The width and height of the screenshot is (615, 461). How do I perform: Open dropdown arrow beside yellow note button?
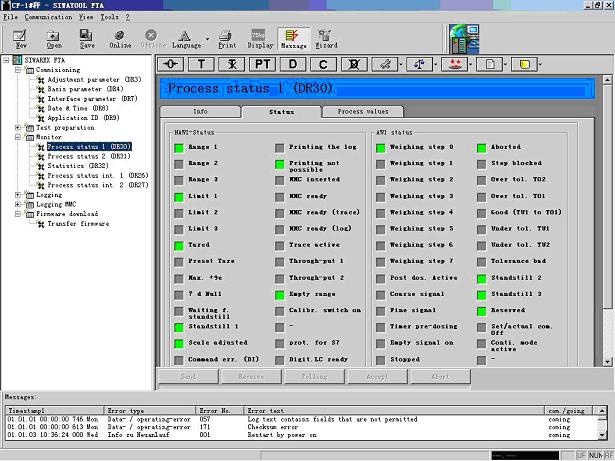[540, 64]
